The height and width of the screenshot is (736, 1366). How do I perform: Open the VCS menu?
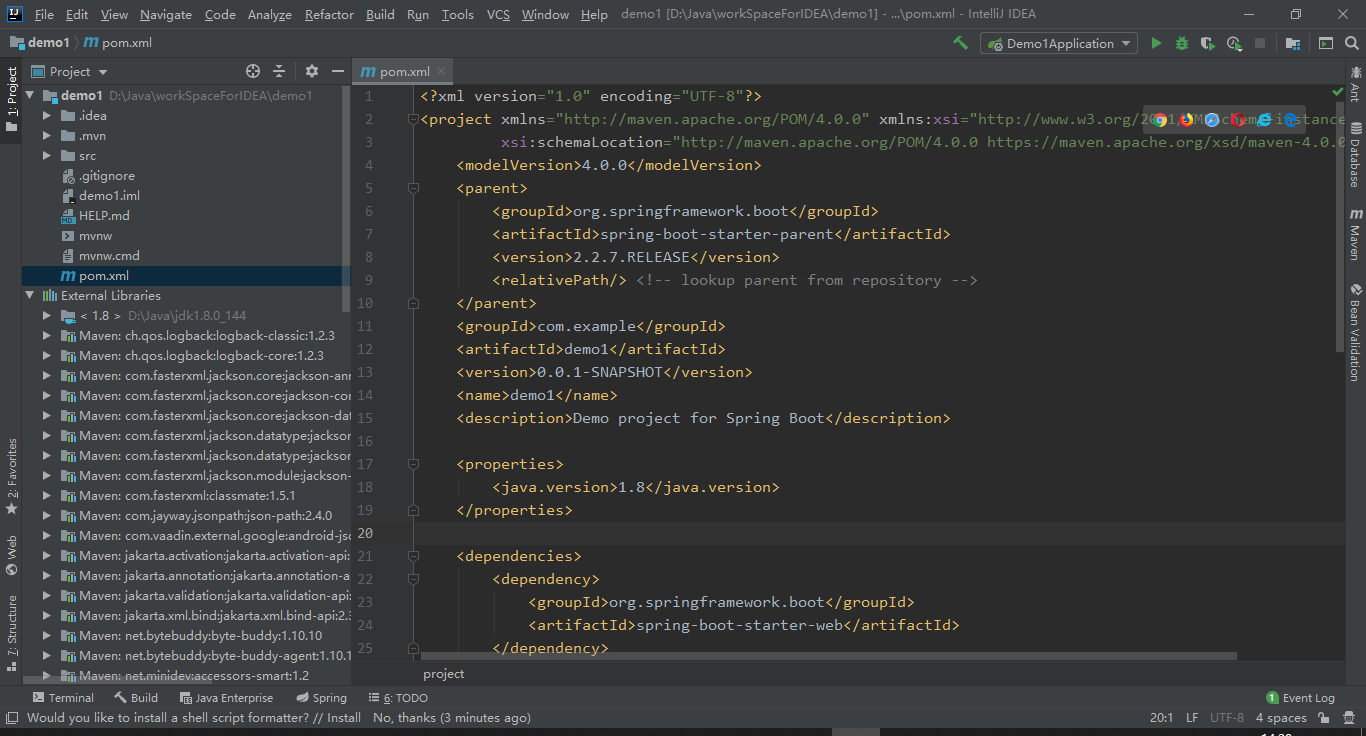tap(498, 14)
